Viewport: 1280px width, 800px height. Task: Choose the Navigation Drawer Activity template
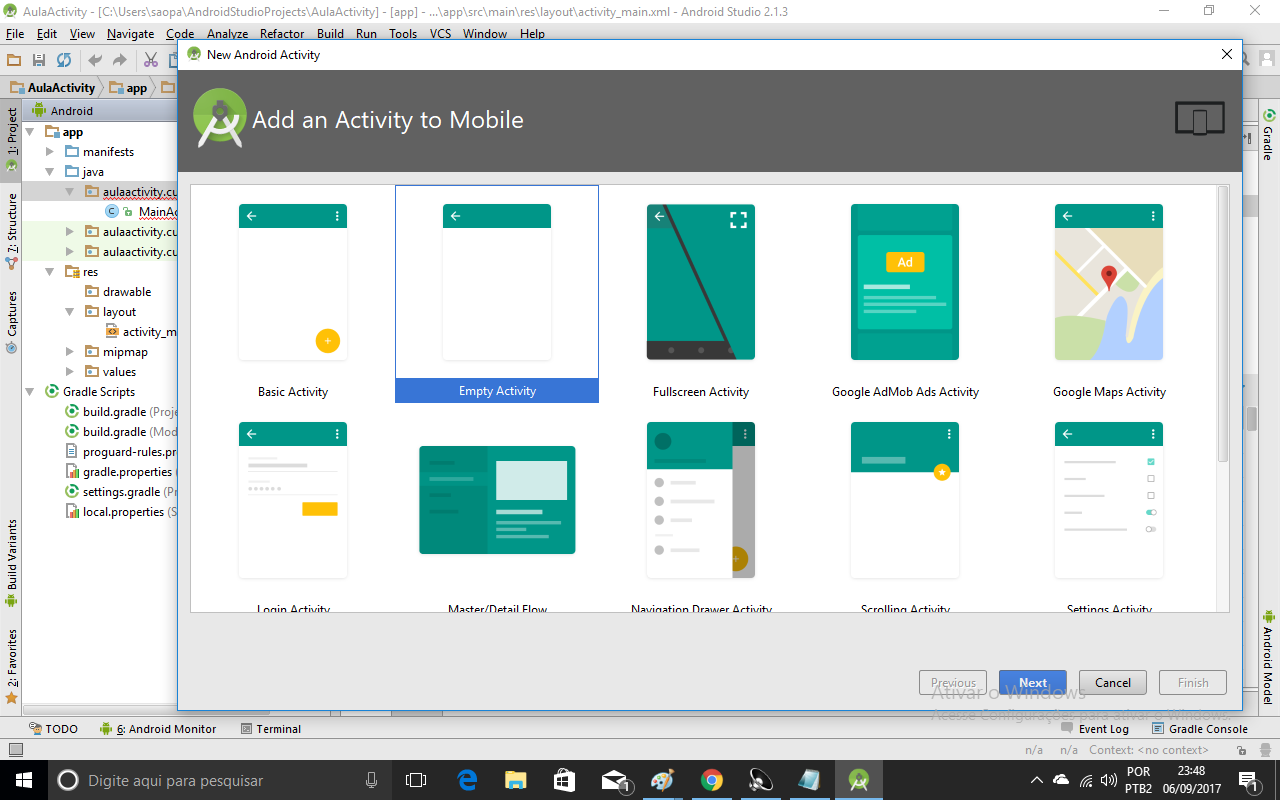tap(701, 500)
